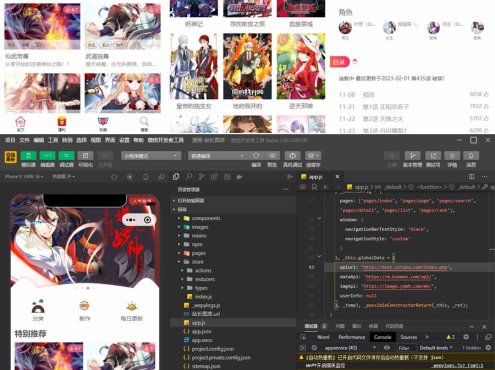Click the editor more actions ellipsis
Viewport: 495px width, 370px height.
click(484, 177)
